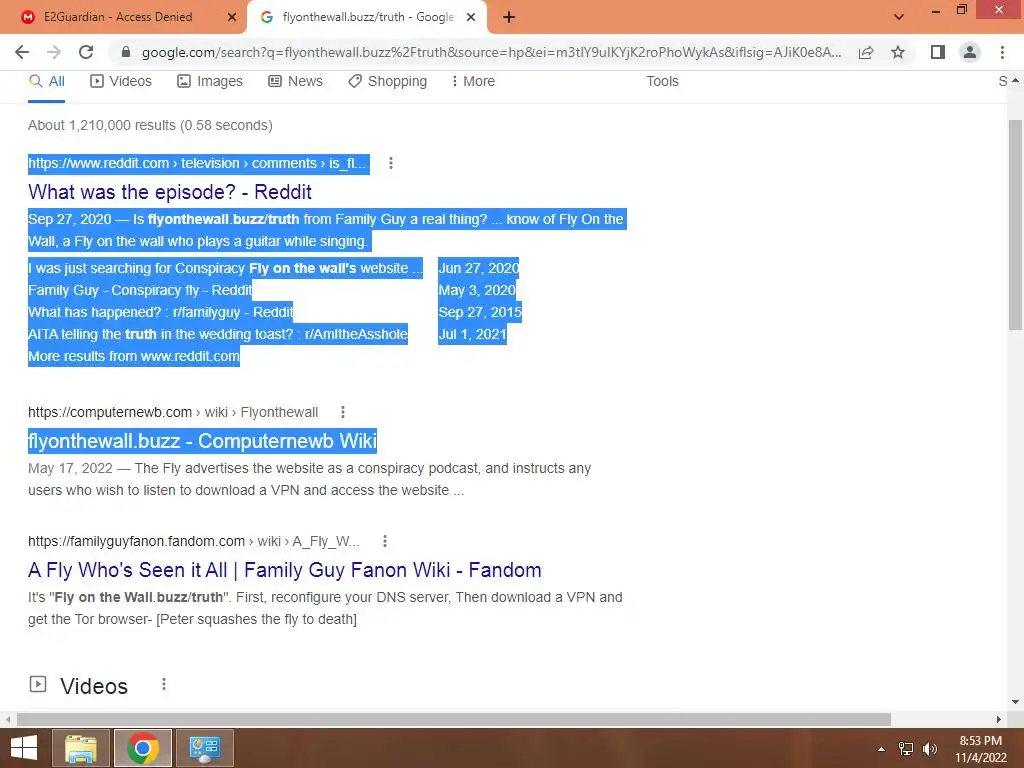Click the address bar URL
Viewport: 1024px width, 768px height.
click(x=491, y=52)
